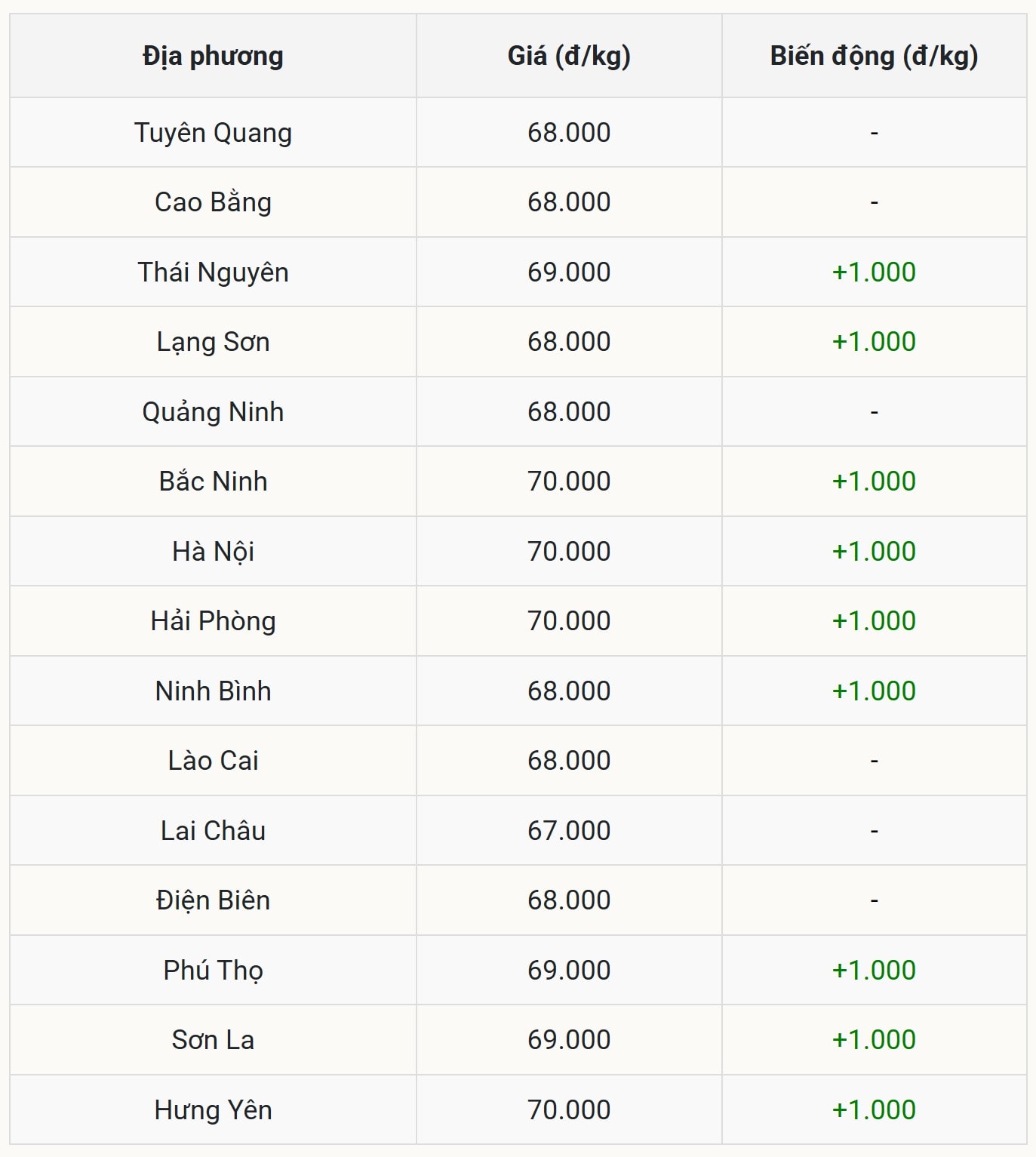
Task: Click the dash in Tuyên Quang's change column
Action: (874, 133)
